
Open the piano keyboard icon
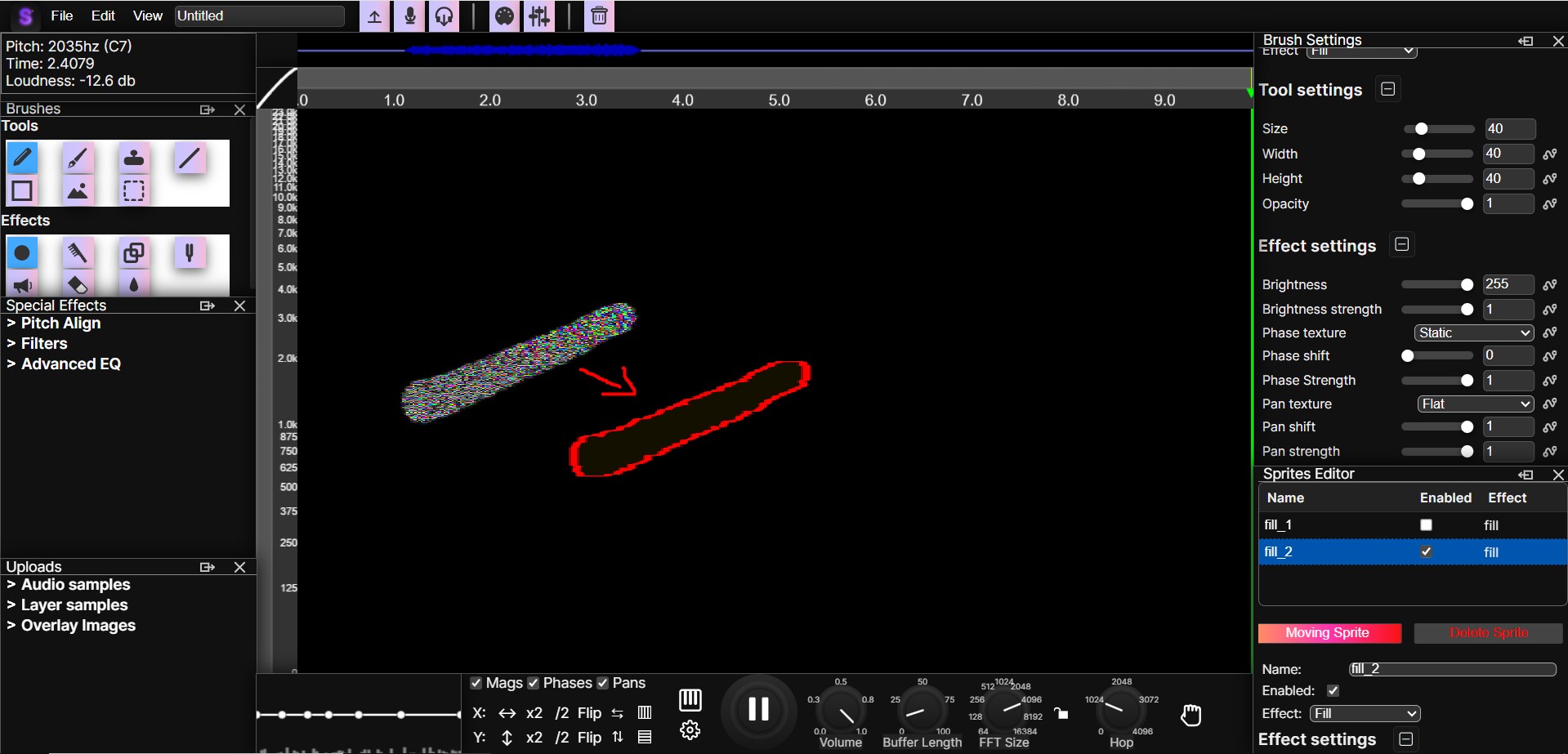[690, 699]
